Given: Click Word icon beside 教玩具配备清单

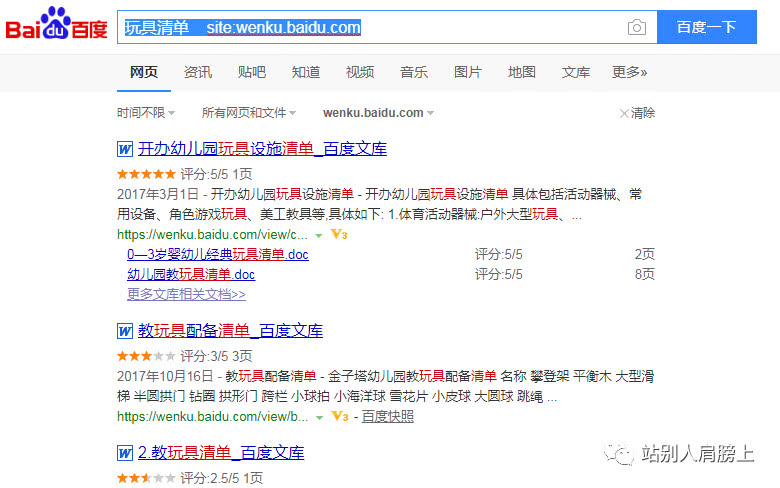Looking at the screenshot, I should [125, 331].
